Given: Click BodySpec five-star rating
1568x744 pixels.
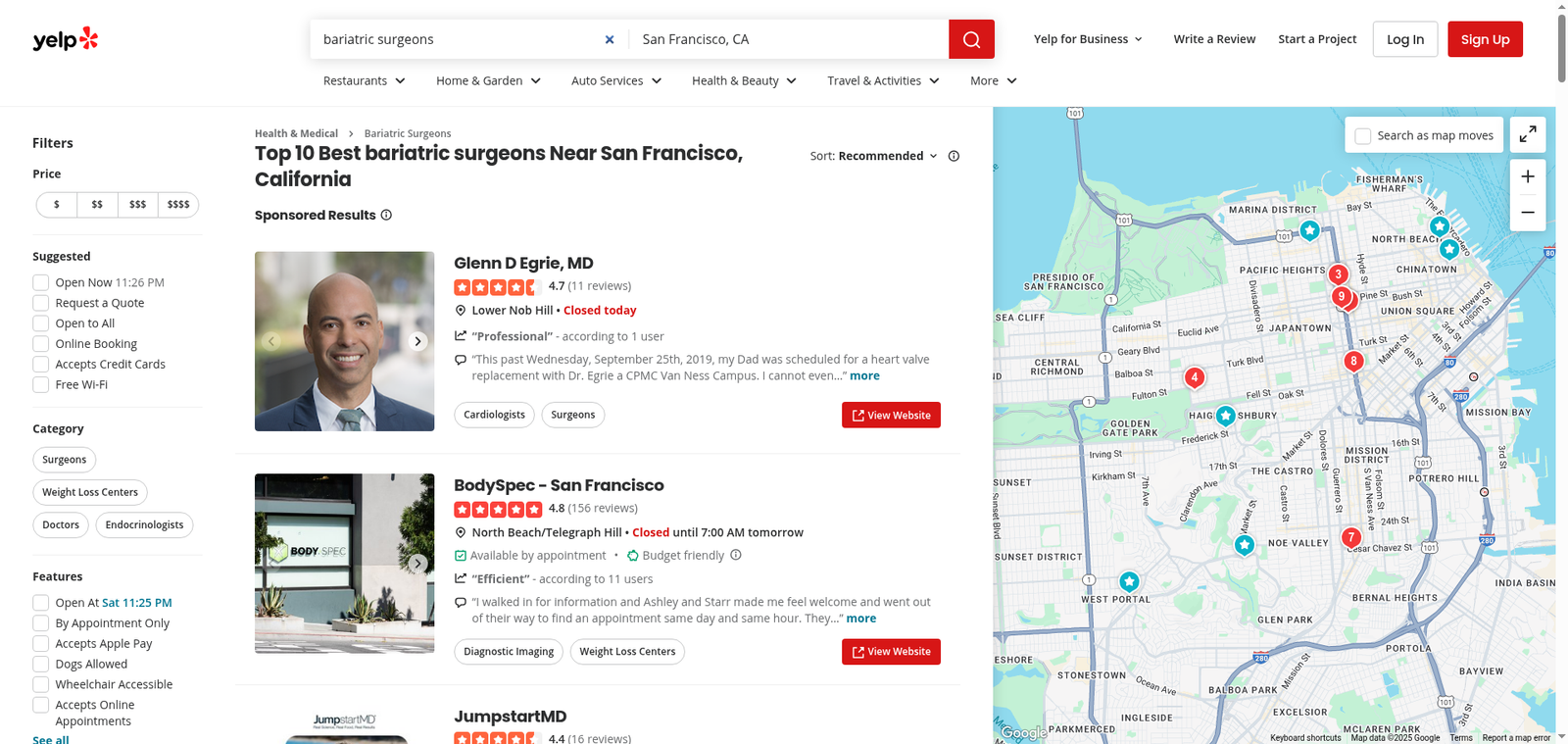Looking at the screenshot, I should pos(498,509).
